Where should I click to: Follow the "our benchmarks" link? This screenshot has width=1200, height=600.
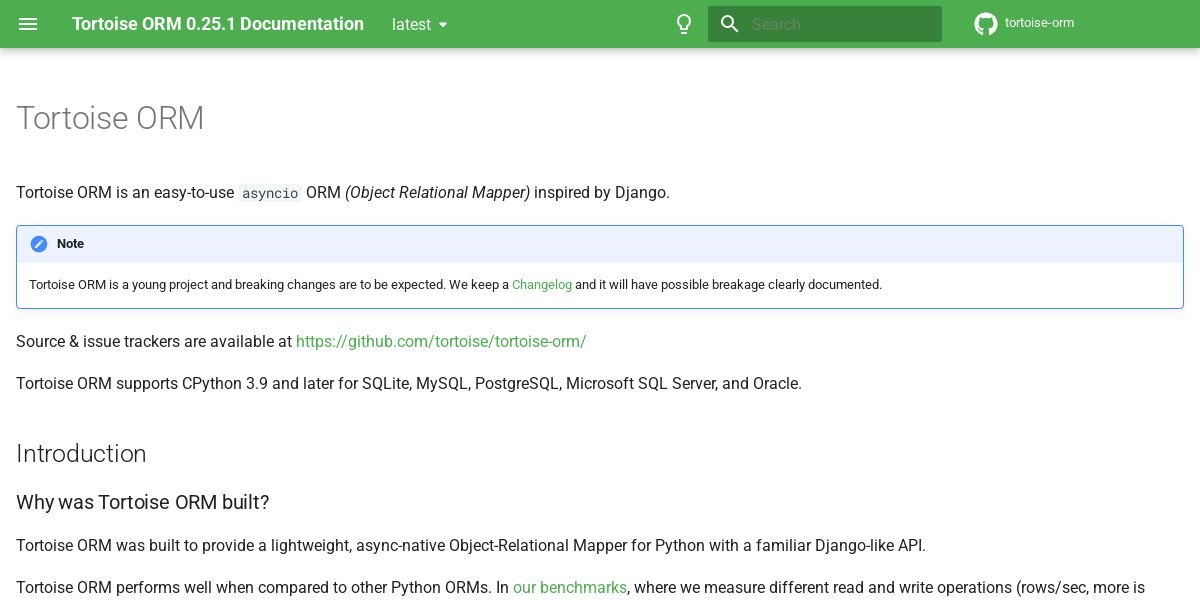point(570,587)
